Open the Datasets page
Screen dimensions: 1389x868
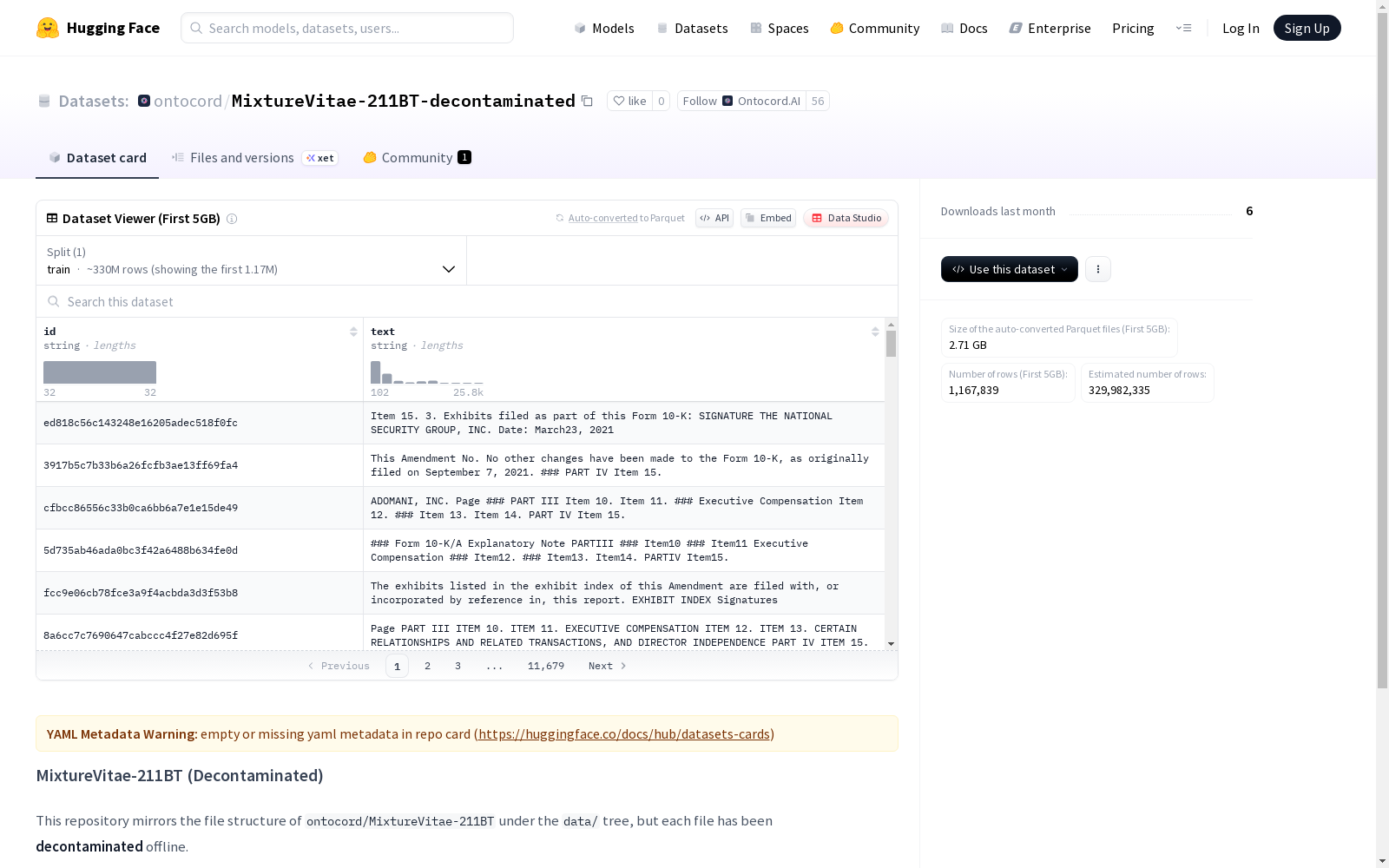point(692,28)
